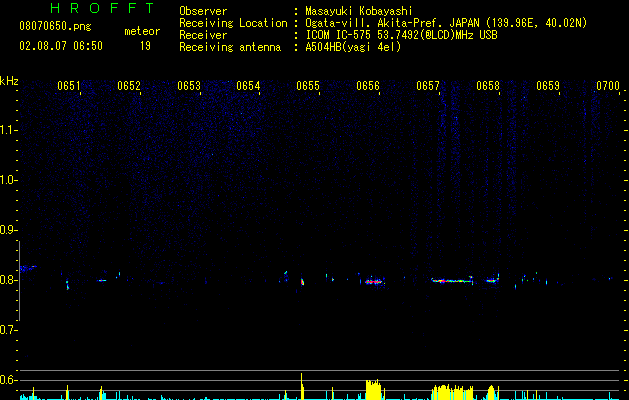629x400 pixels.
Task: Click the long meteor echo after 0657
Action: 452,280
